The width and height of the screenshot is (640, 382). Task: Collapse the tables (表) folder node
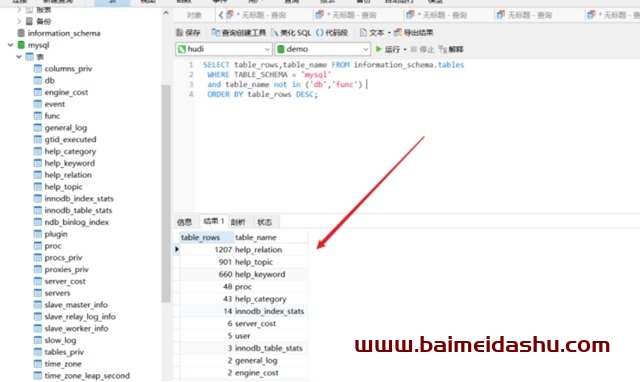point(19,57)
